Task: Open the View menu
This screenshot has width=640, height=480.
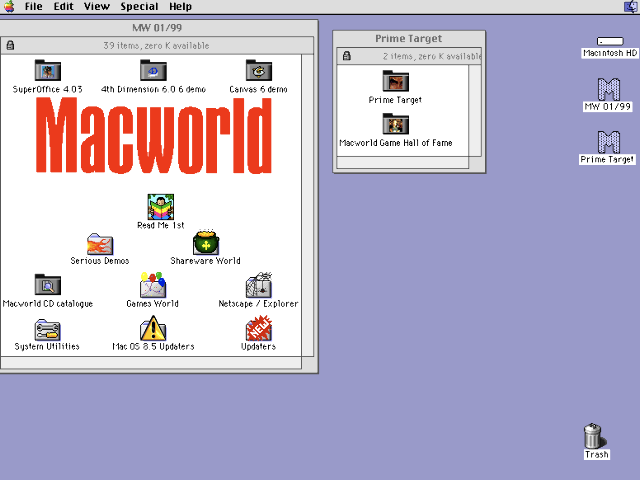Action: [97, 7]
